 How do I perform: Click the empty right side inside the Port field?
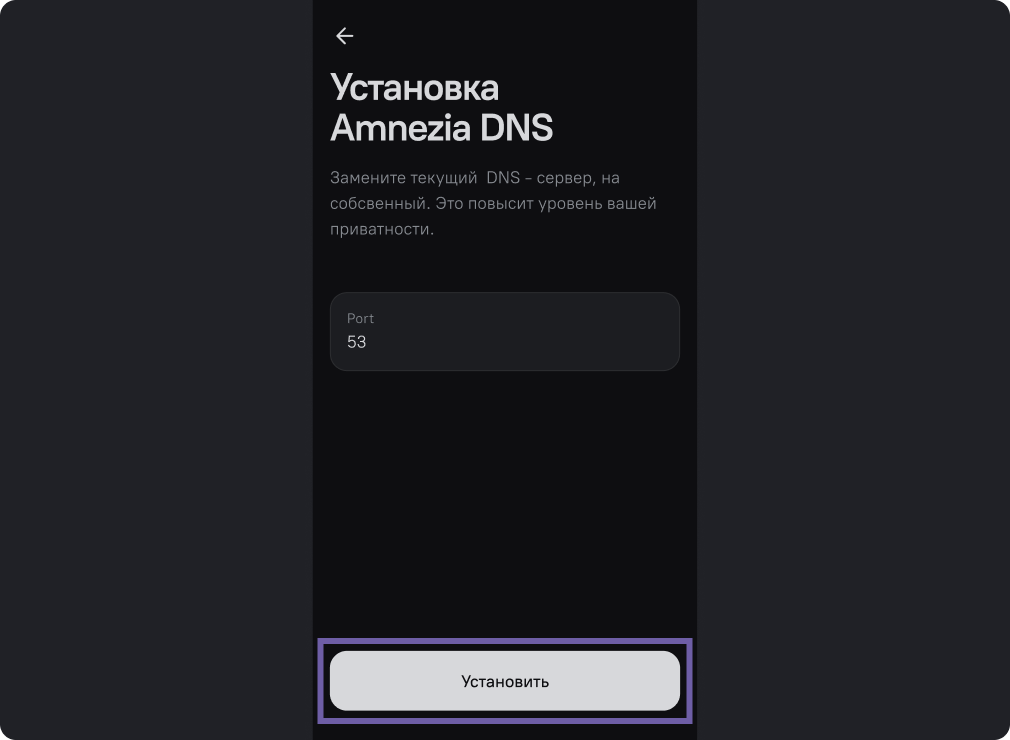[580, 332]
